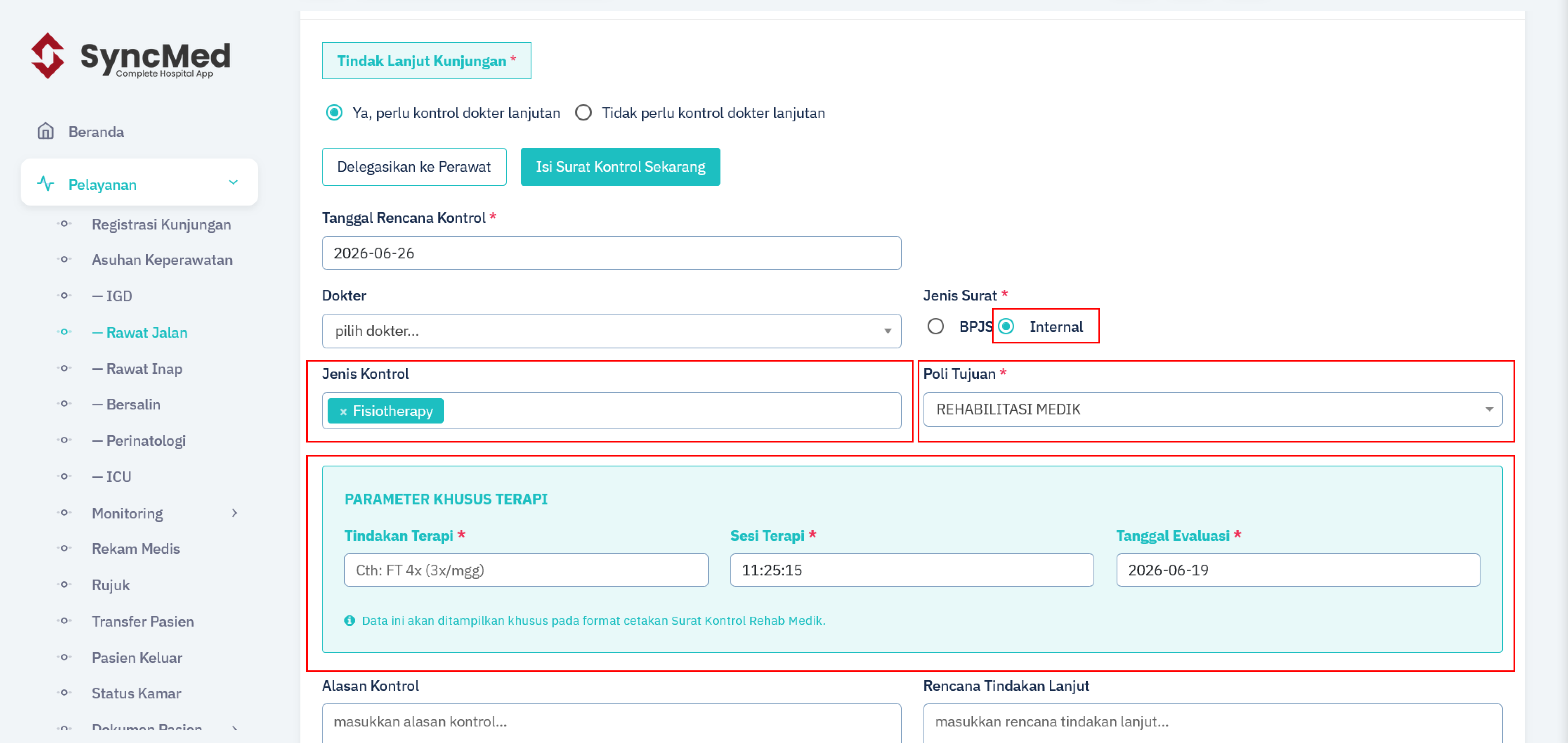
Task: Click the info icon beside the Rehab Medik note
Action: [349, 620]
